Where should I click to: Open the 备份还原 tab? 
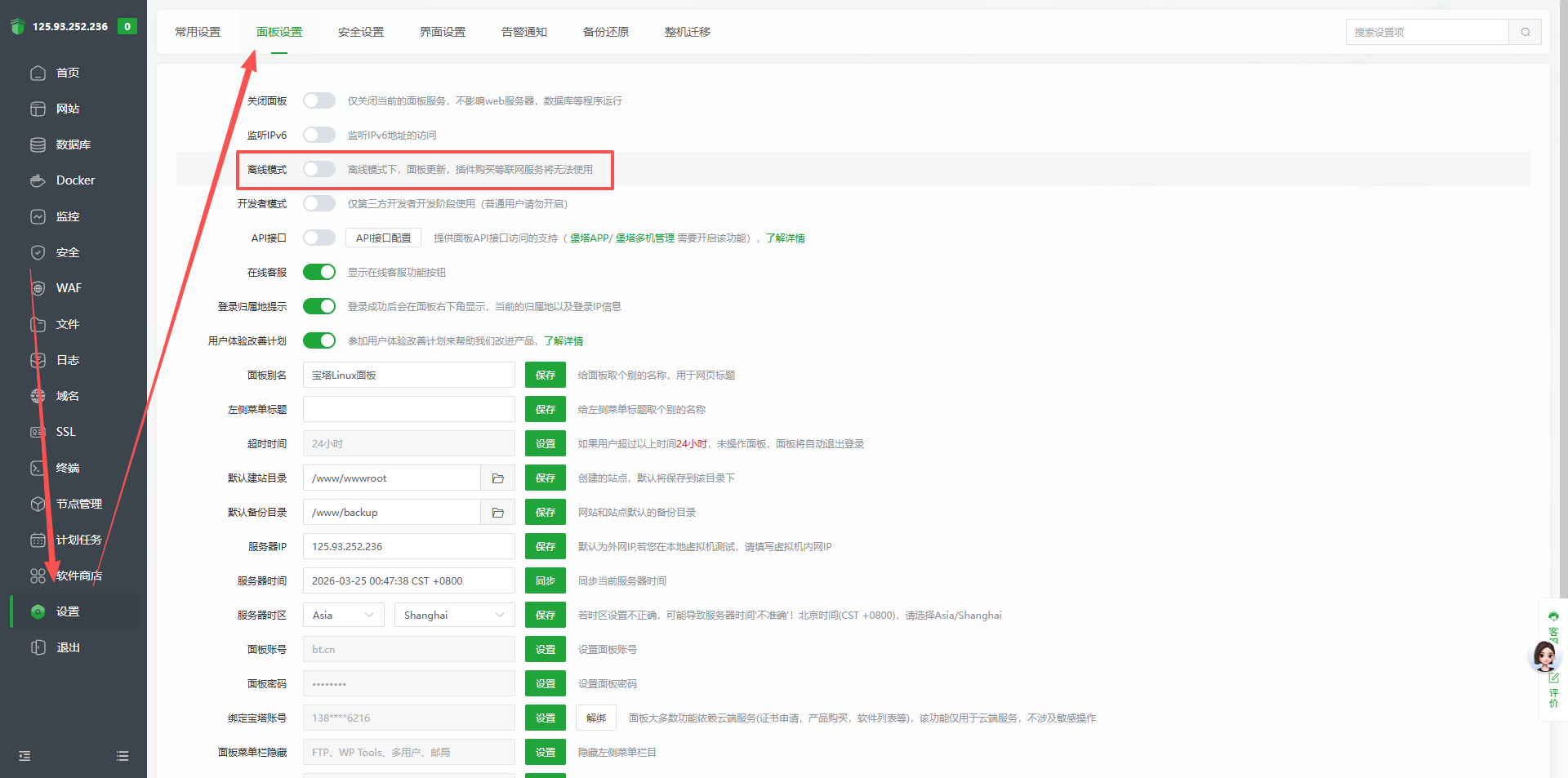[605, 32]
